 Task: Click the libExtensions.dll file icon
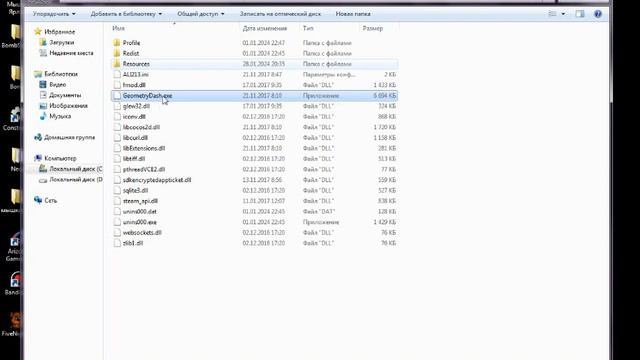tap(117, 148)
